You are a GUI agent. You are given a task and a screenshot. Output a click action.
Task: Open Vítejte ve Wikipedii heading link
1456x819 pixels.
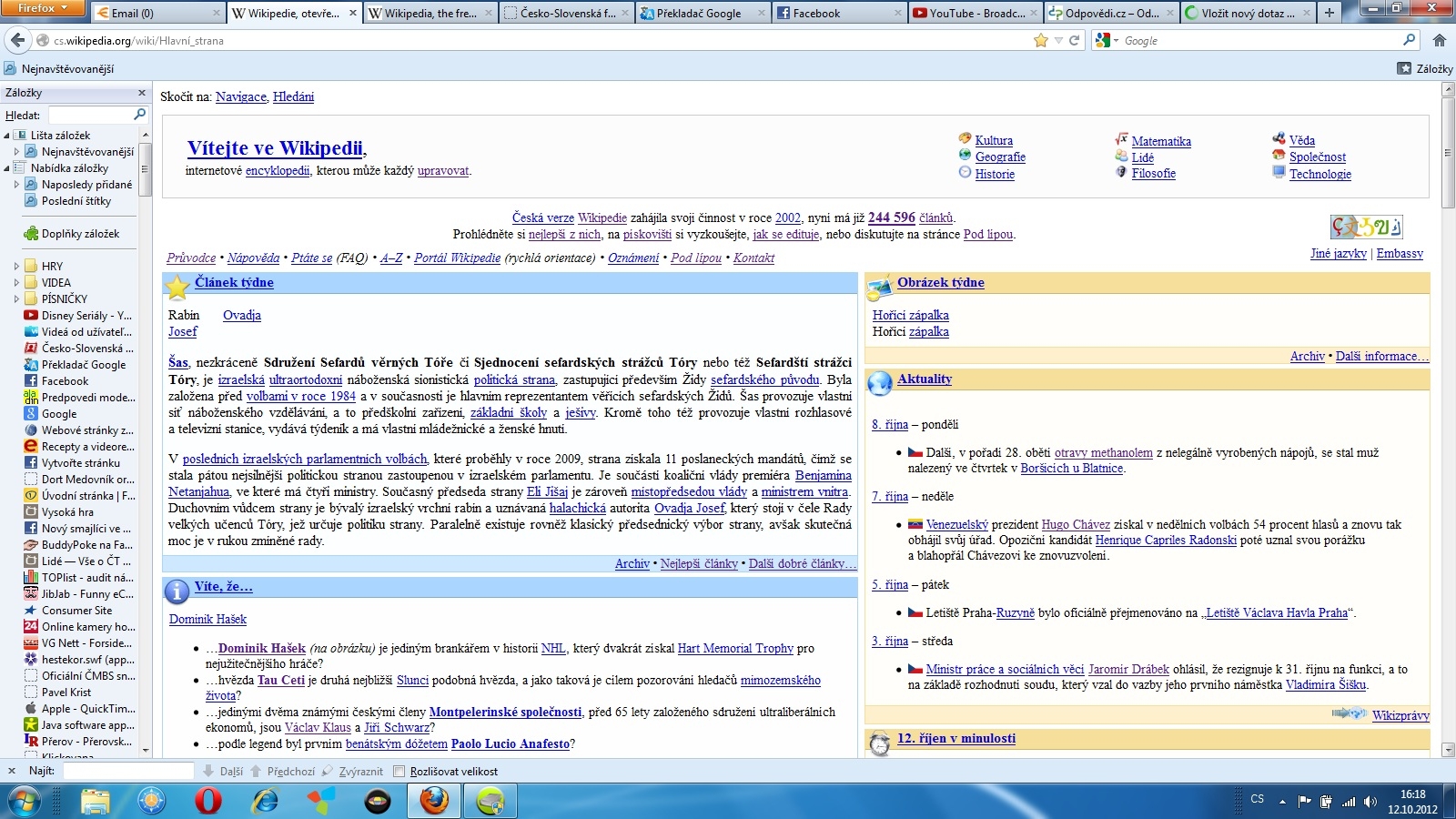point(275,148)
